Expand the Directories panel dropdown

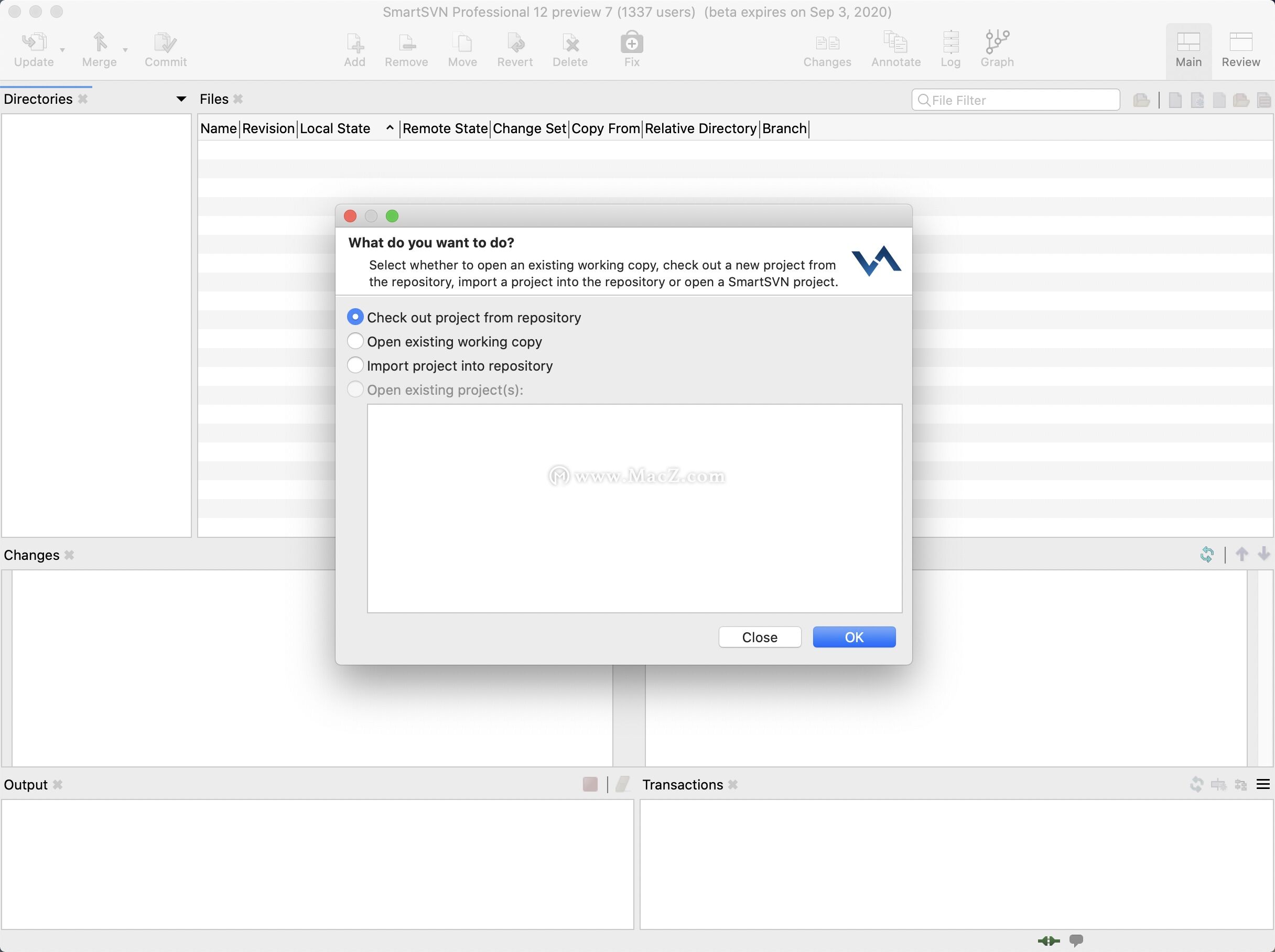click(x=180, y=99)
